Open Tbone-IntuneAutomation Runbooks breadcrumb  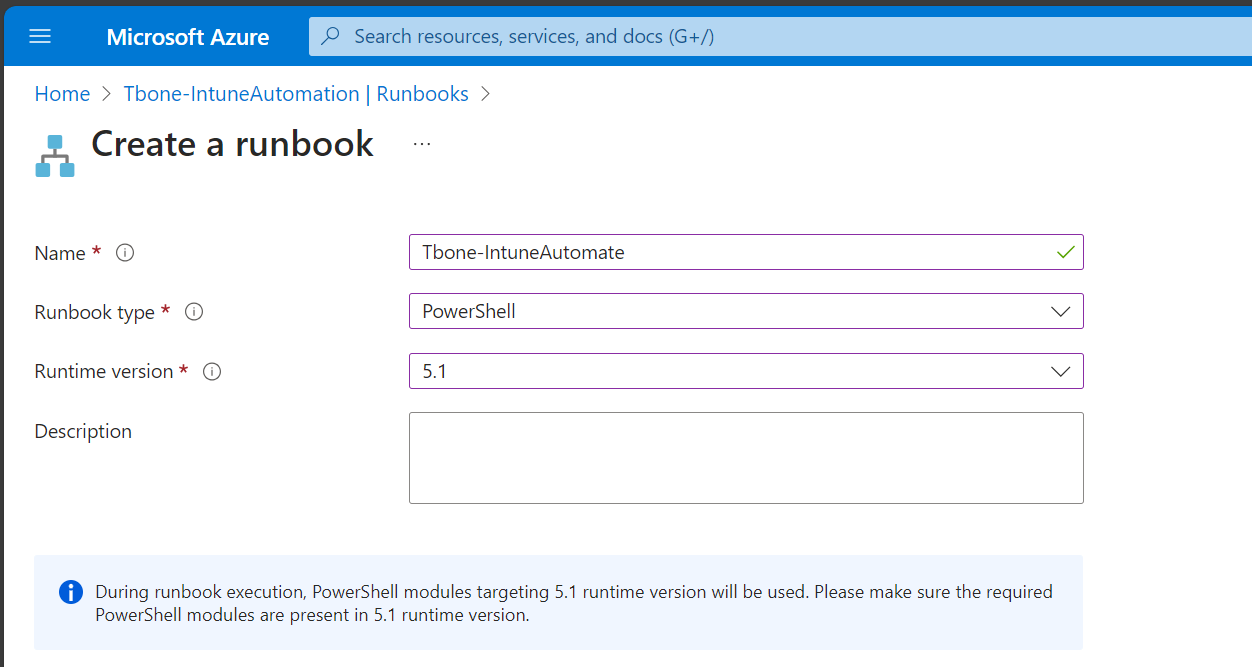click(296, 93)
